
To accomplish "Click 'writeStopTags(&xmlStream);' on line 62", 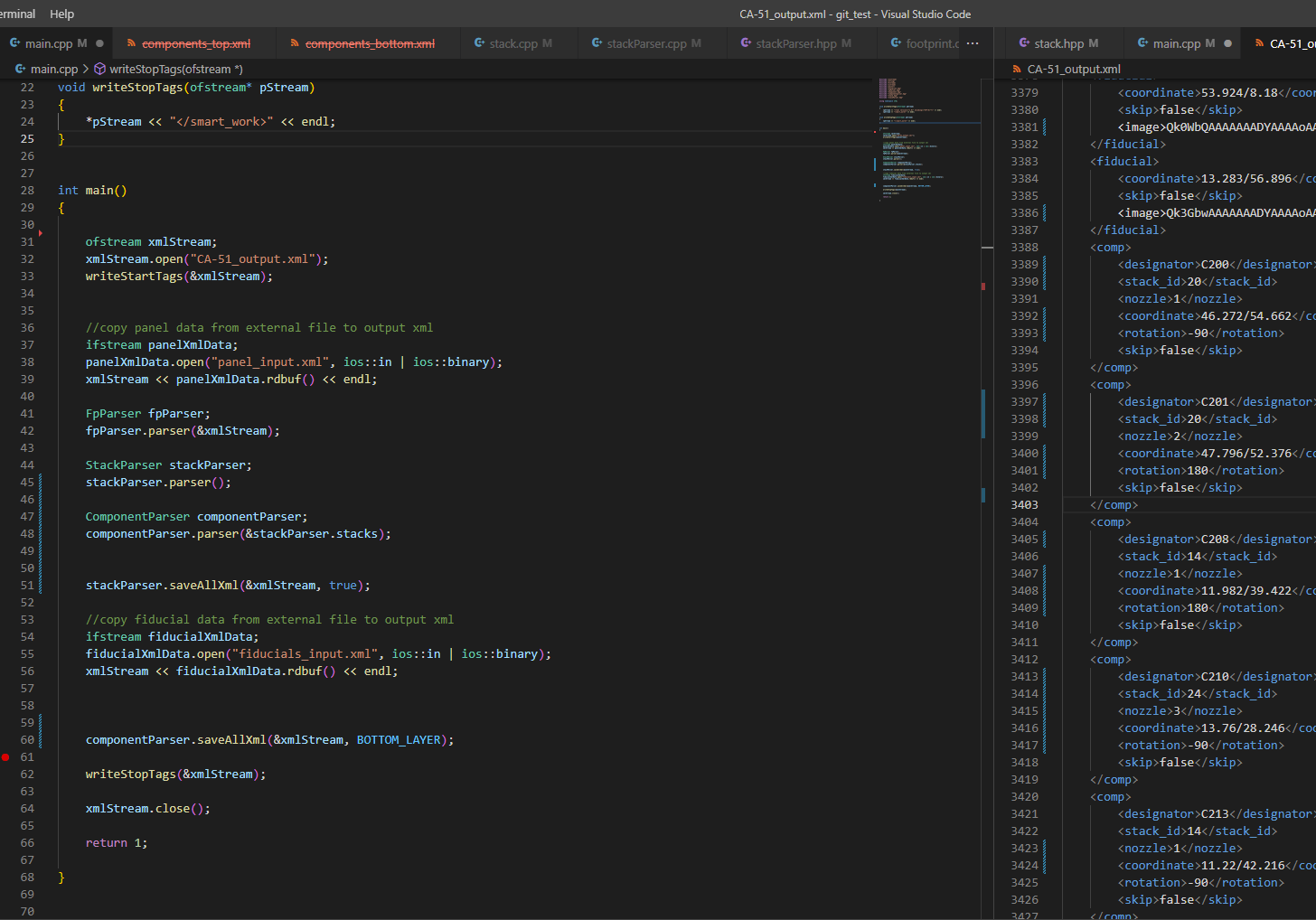I will click(x=176, y=774).
